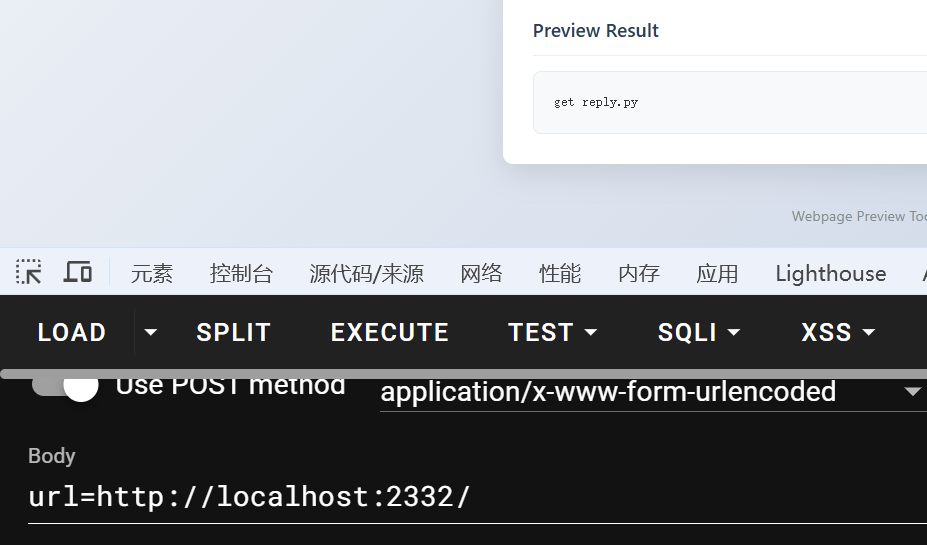
Task: Open the TEST dropdown menu
Action: [x=552, y=332]
